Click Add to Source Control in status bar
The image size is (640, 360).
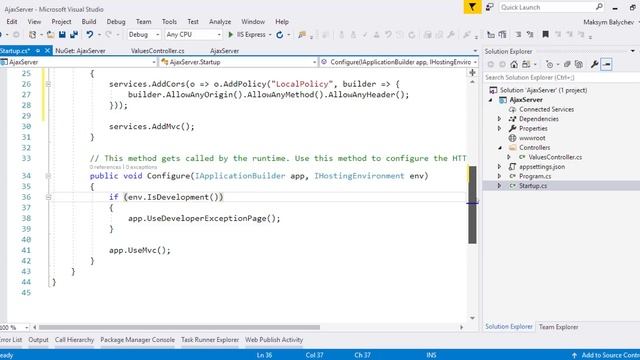606,355
